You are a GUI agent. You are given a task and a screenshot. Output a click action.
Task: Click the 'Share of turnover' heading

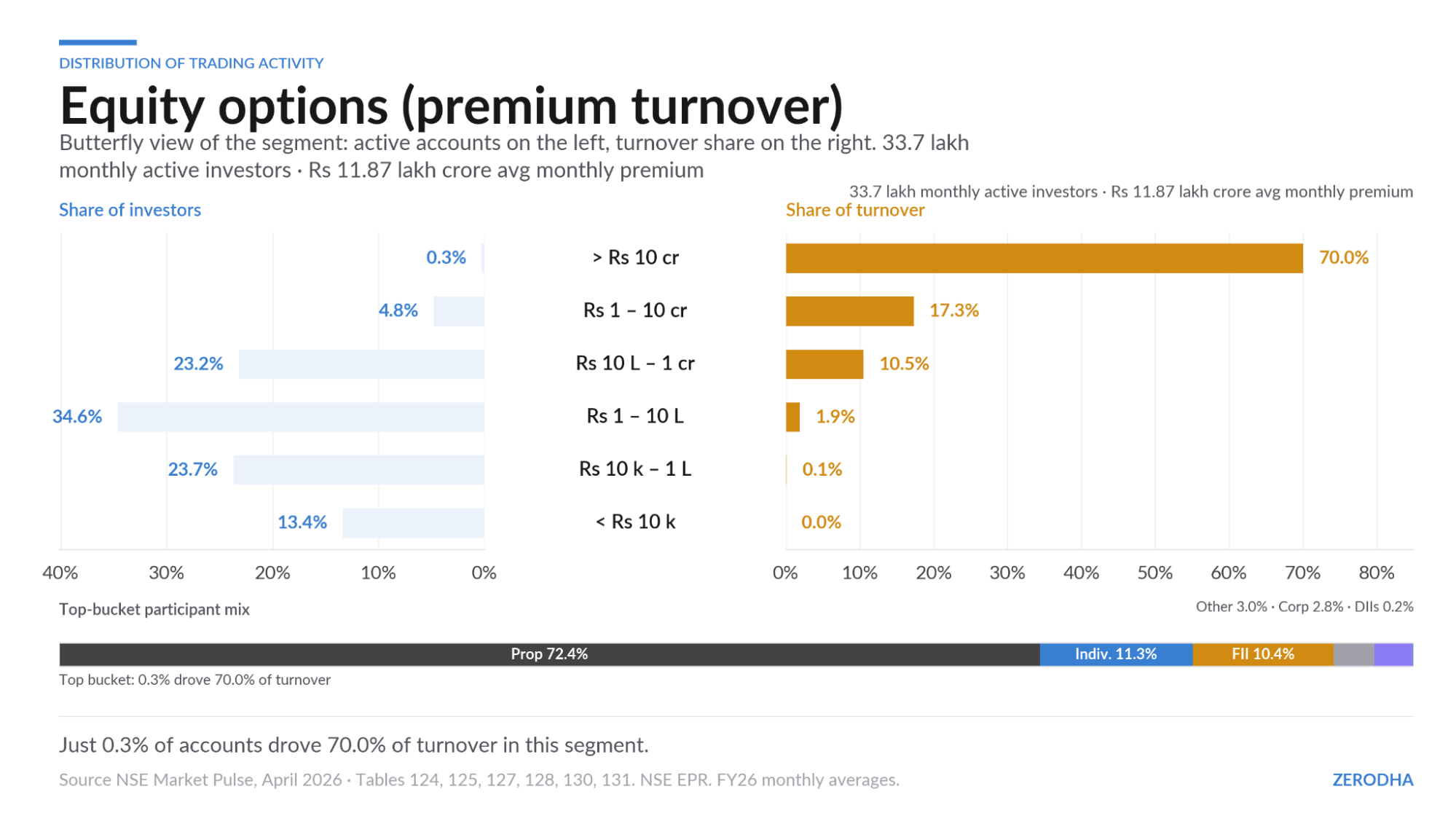854,210
